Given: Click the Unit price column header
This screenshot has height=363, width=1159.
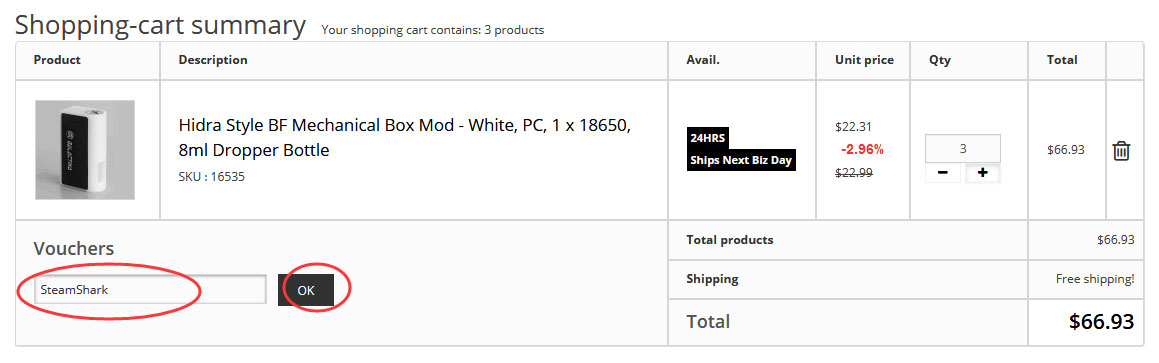Looking at the screenshot, I should tap(864, 60).
